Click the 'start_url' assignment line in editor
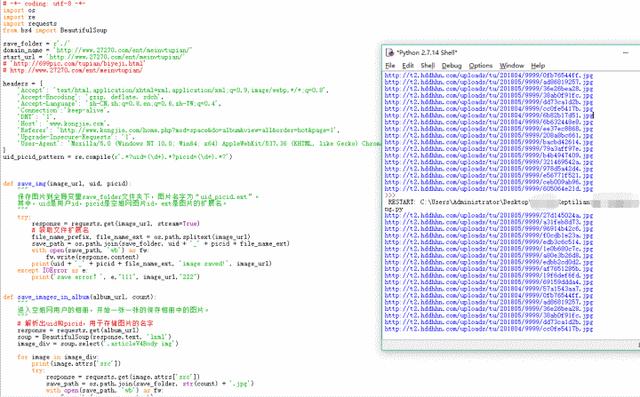640x397 pixels. tap(93, 57)
